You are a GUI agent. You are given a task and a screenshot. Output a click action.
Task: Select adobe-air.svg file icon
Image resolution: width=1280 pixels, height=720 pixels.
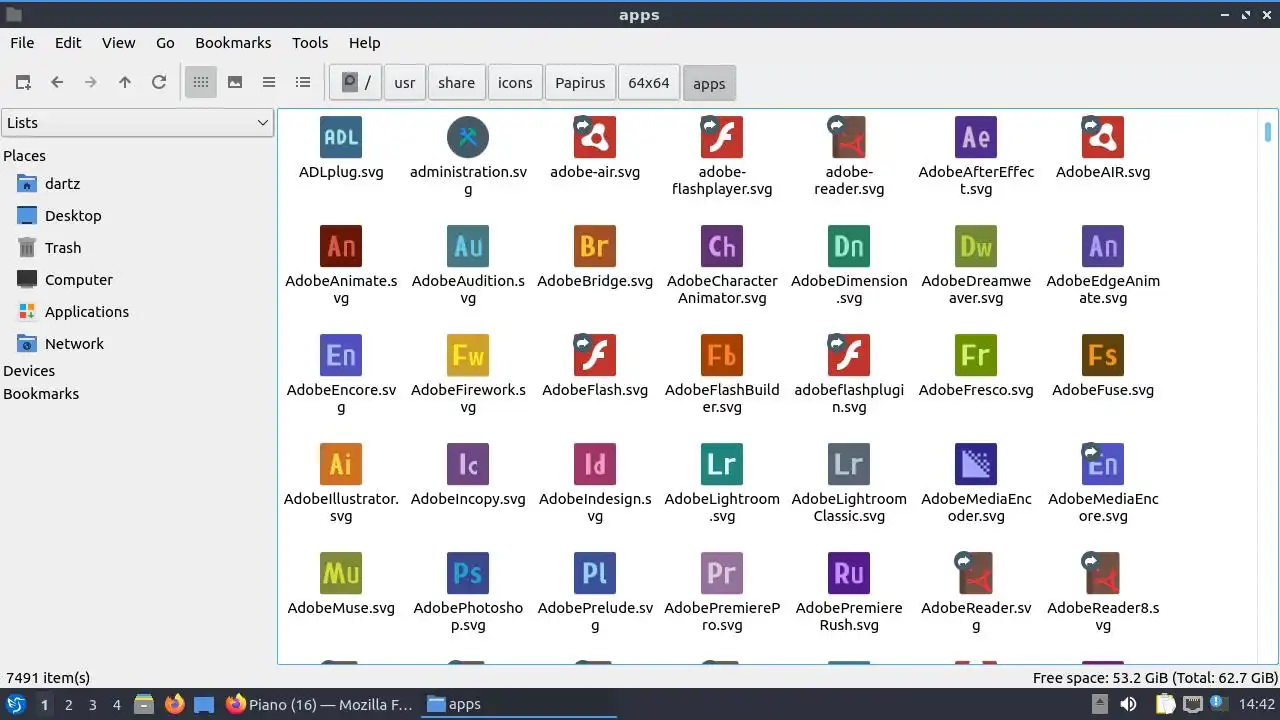tap(595, 137)
